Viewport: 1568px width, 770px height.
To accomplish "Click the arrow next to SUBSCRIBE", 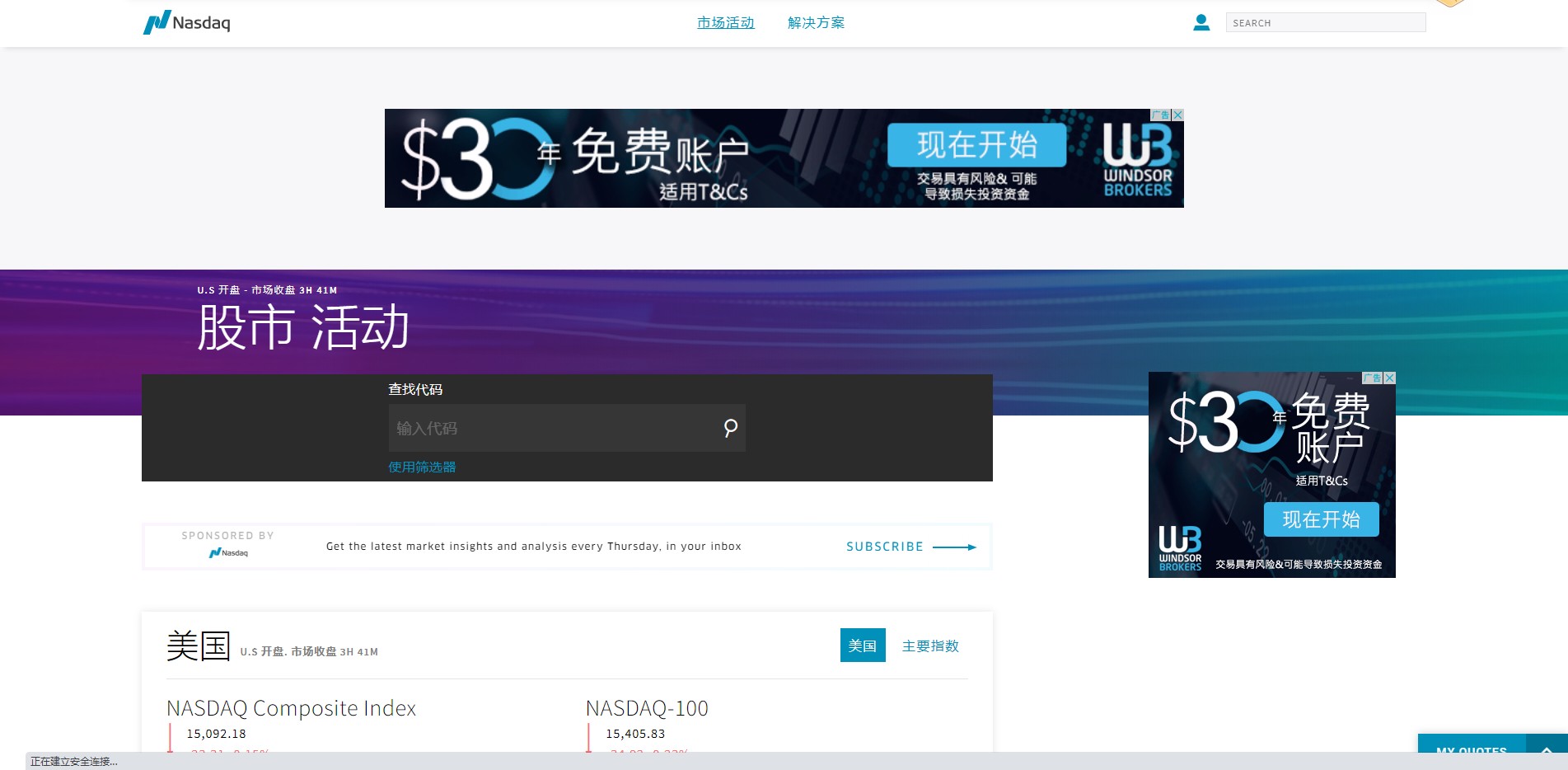I will point(954,547).
